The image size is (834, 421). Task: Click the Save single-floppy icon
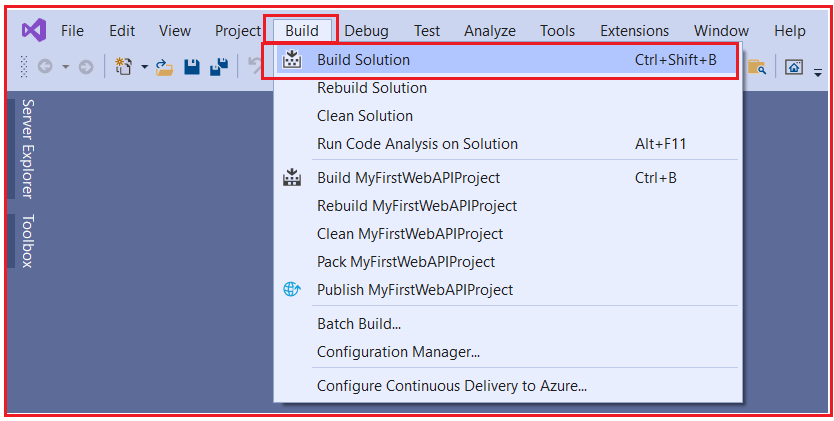pyautogui.click(x=191, y=67)
